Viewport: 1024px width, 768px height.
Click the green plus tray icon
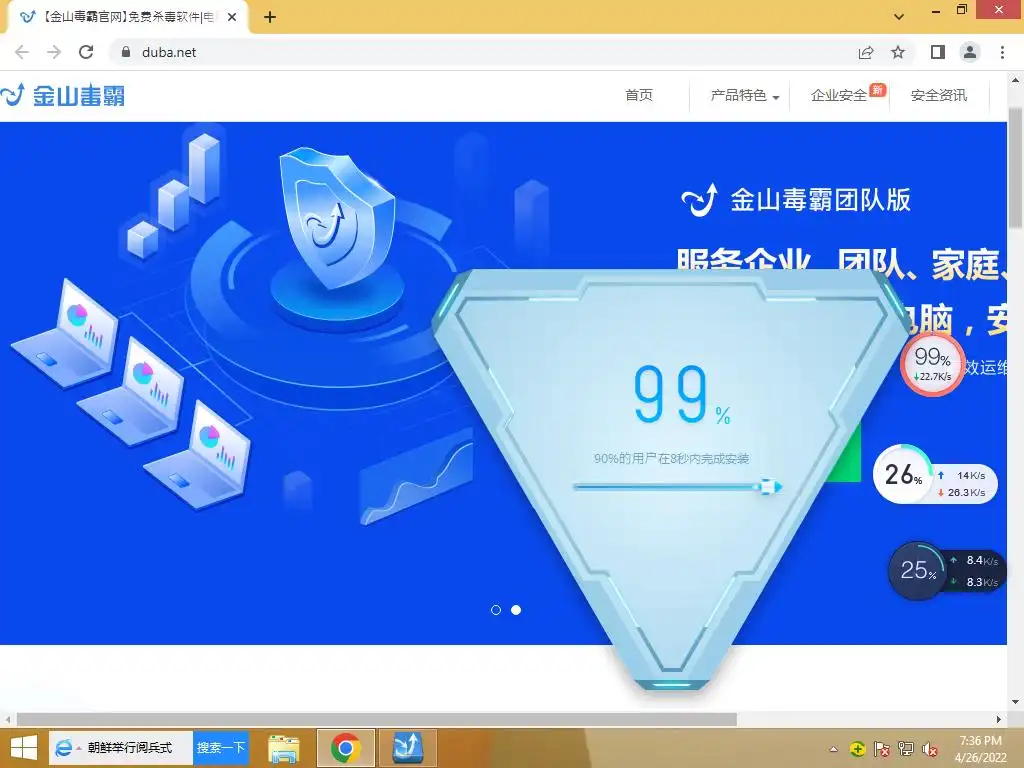[x=857, y=749]
